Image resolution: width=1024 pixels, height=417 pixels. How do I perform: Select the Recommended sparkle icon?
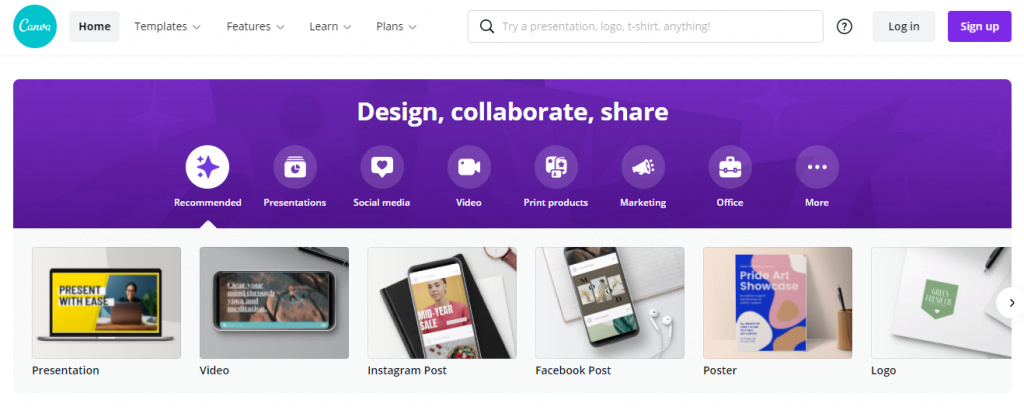[x=207, y=167]
